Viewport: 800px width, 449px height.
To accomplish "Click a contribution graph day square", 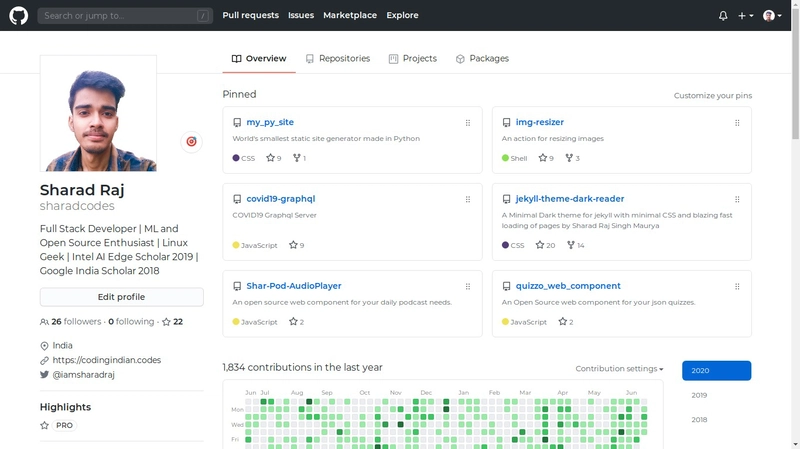I will point(310,402).
